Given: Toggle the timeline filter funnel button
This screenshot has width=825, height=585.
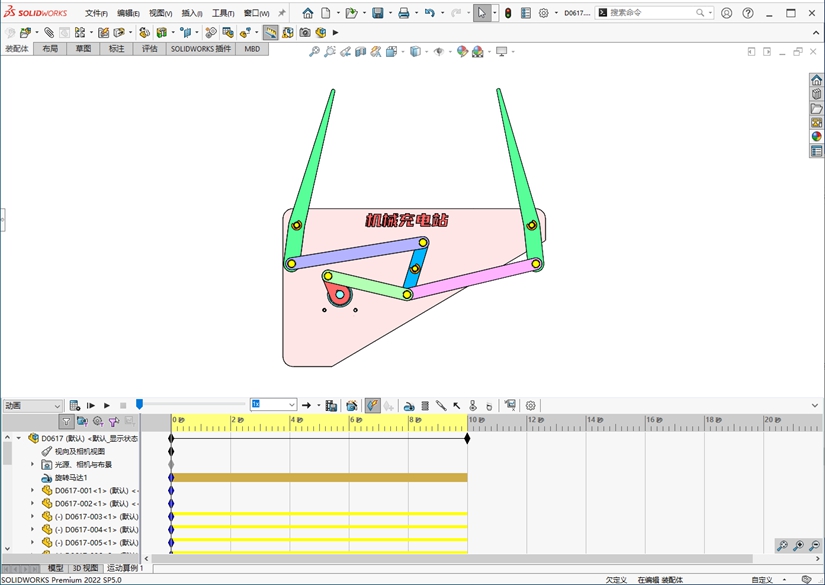Looking at the screenshot, I should click(x=66, y=422).
